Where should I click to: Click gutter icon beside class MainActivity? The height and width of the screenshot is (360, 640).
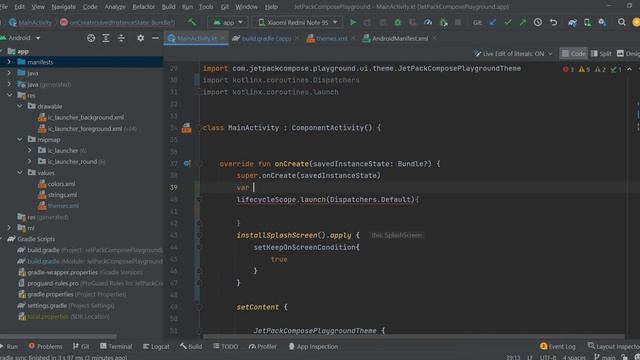point(187,128)
